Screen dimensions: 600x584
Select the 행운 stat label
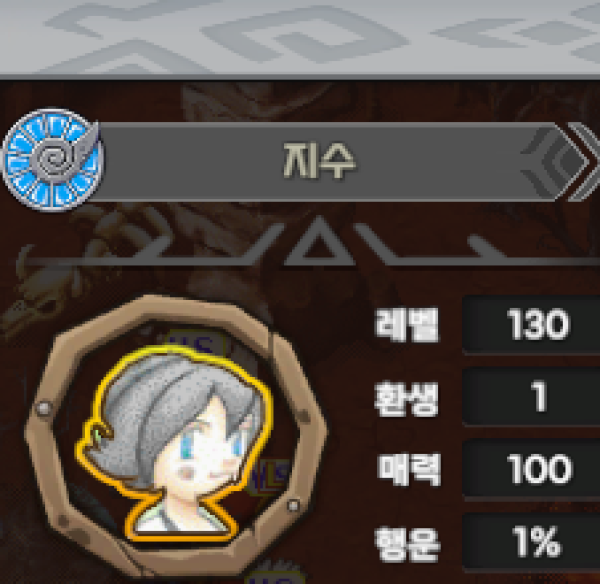click(407, 544)
